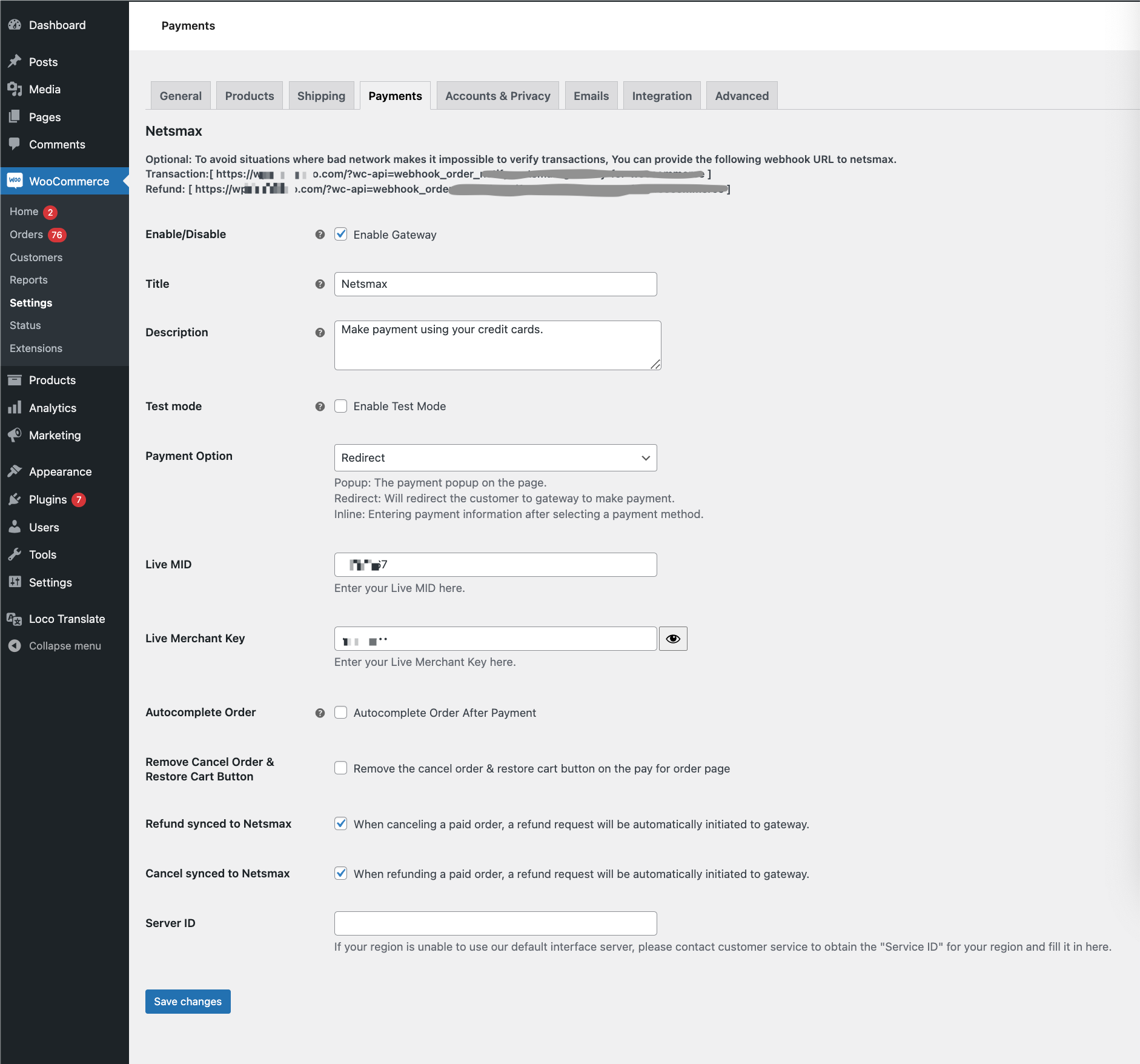Click the Media icon in sidebar
This screenshot has width=1140, height=1064.
tap(15, 89)
